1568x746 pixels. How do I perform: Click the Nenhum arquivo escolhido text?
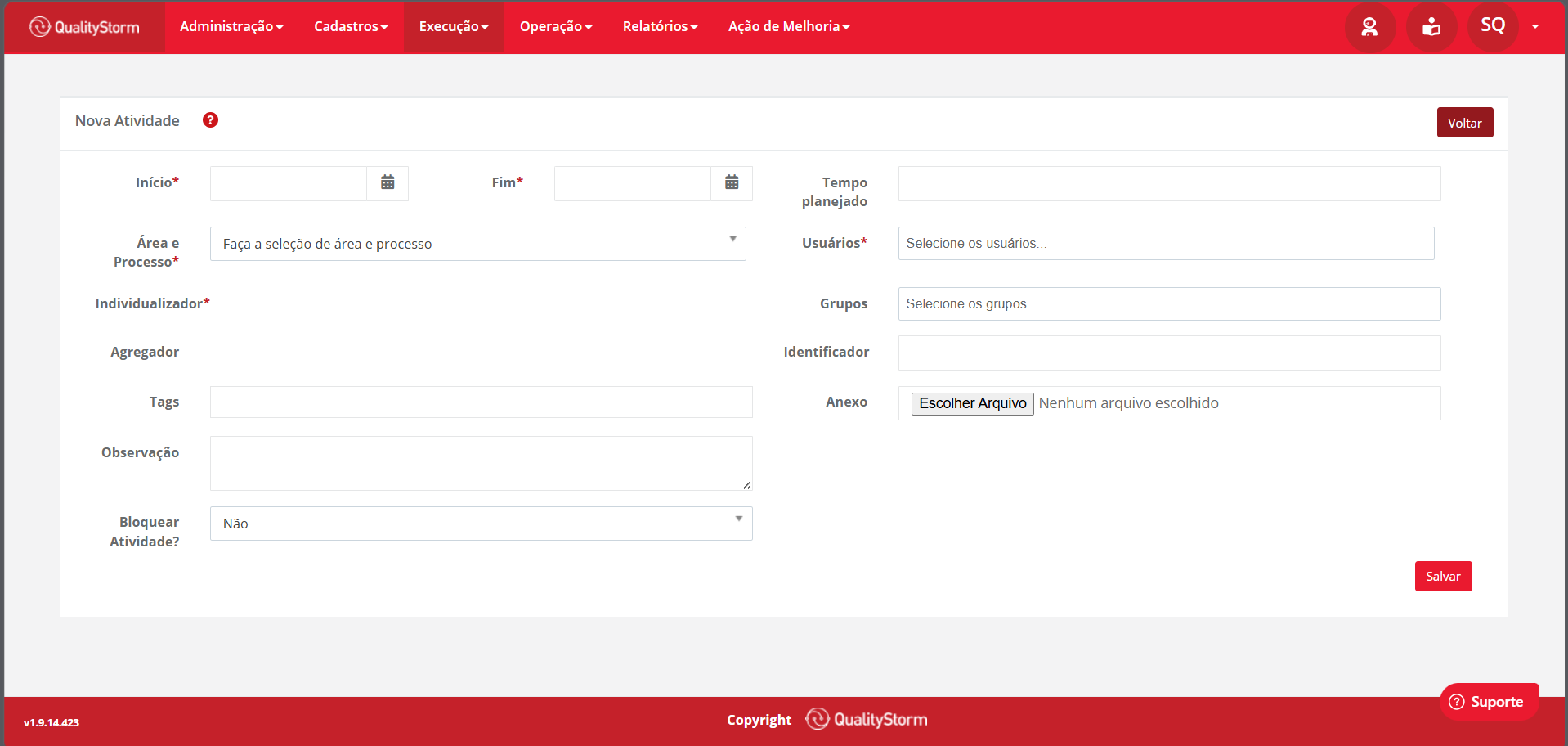click(x=1128, y=403)
